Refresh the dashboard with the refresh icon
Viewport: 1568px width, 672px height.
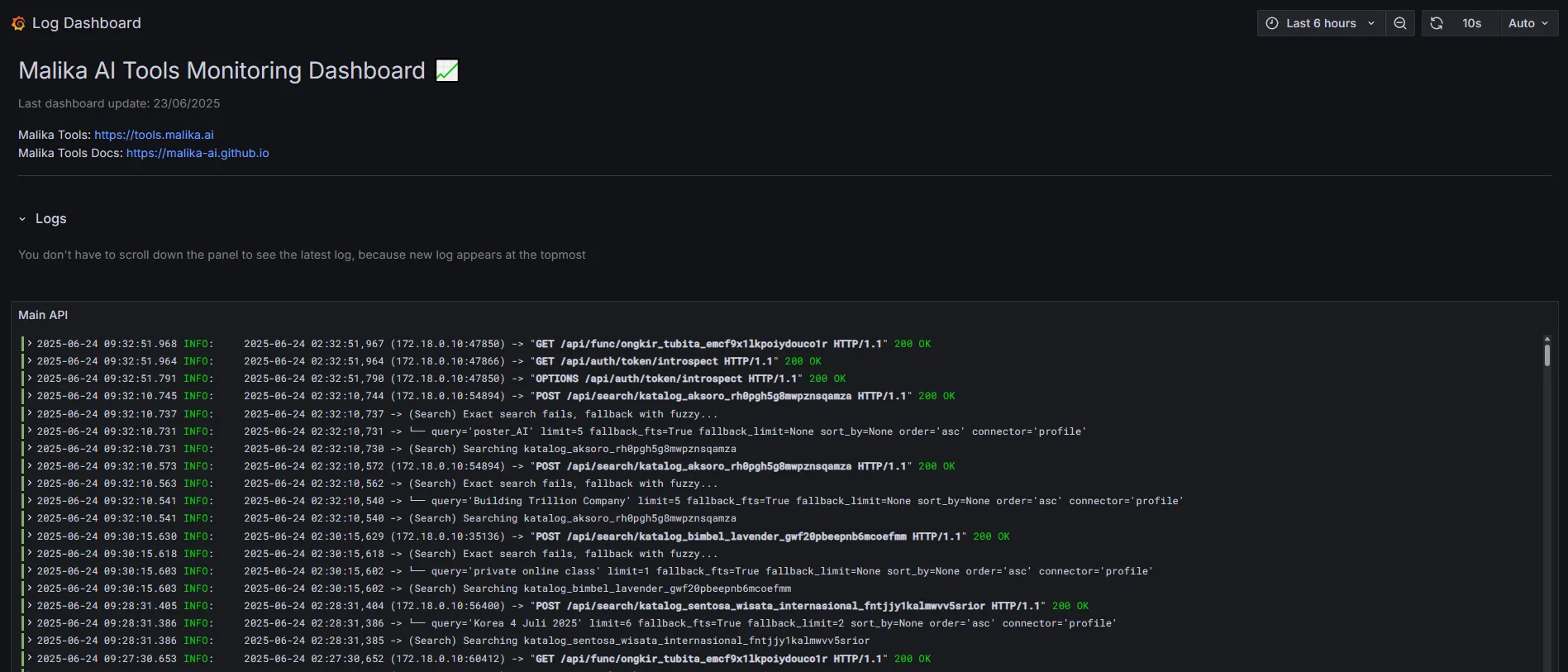coord(1437,23)
